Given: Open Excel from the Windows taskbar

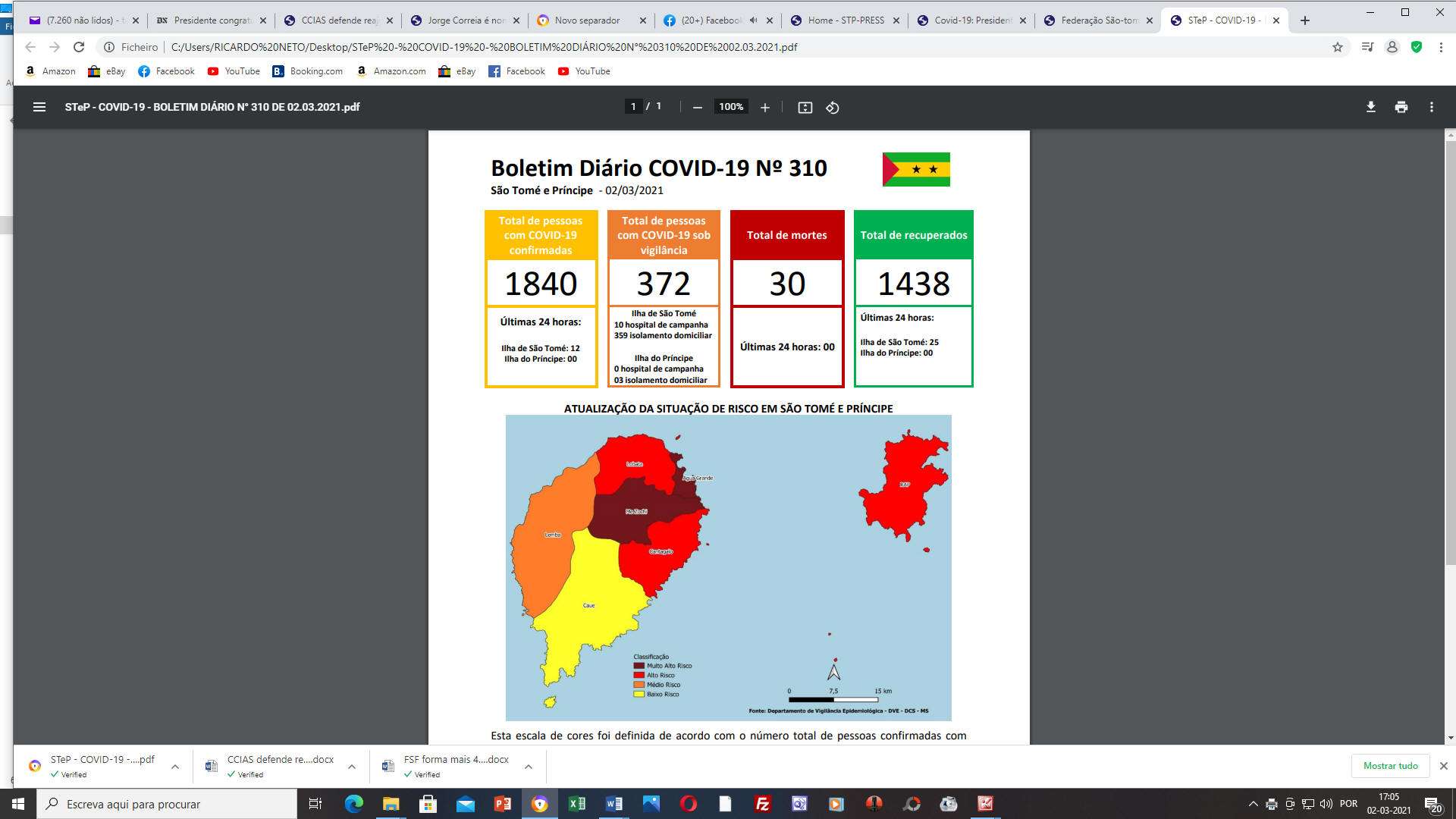Looking at the screenshot, I should (576, 804).
